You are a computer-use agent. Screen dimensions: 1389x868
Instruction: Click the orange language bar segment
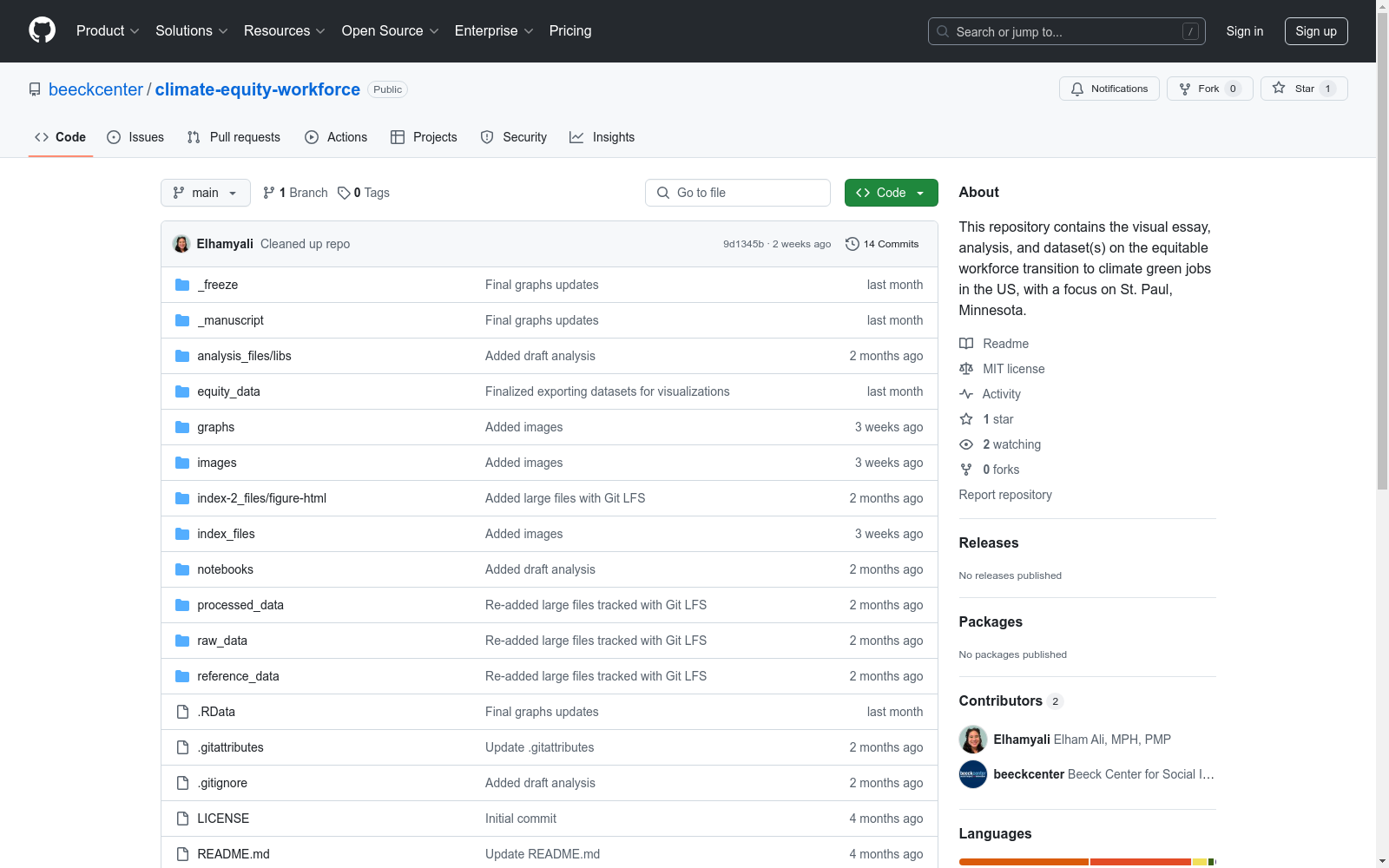tap(1024, 862)
